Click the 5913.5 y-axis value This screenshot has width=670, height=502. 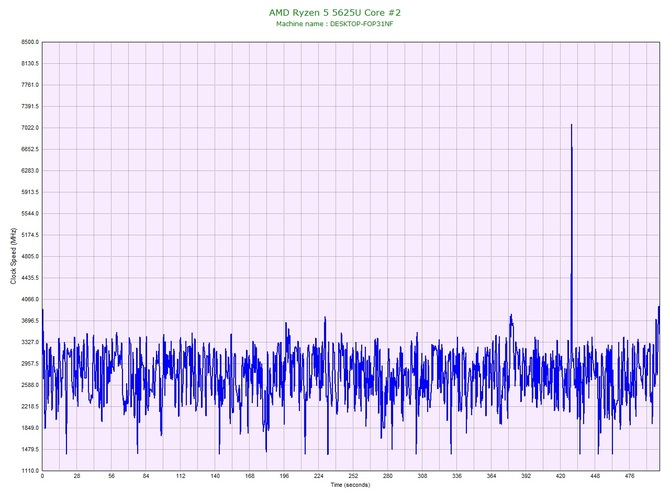(x=29, y=192)
